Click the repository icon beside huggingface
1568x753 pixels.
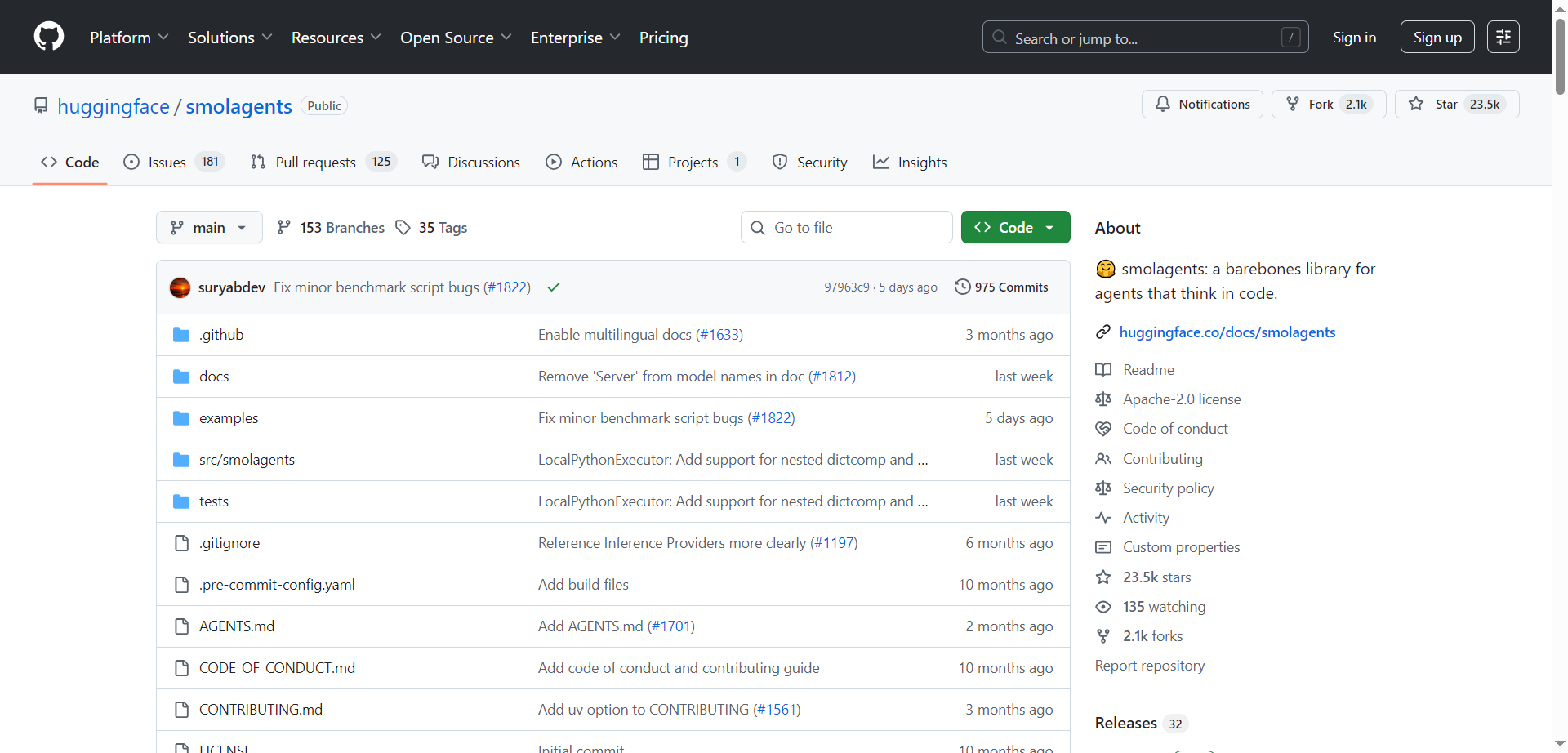41,106
